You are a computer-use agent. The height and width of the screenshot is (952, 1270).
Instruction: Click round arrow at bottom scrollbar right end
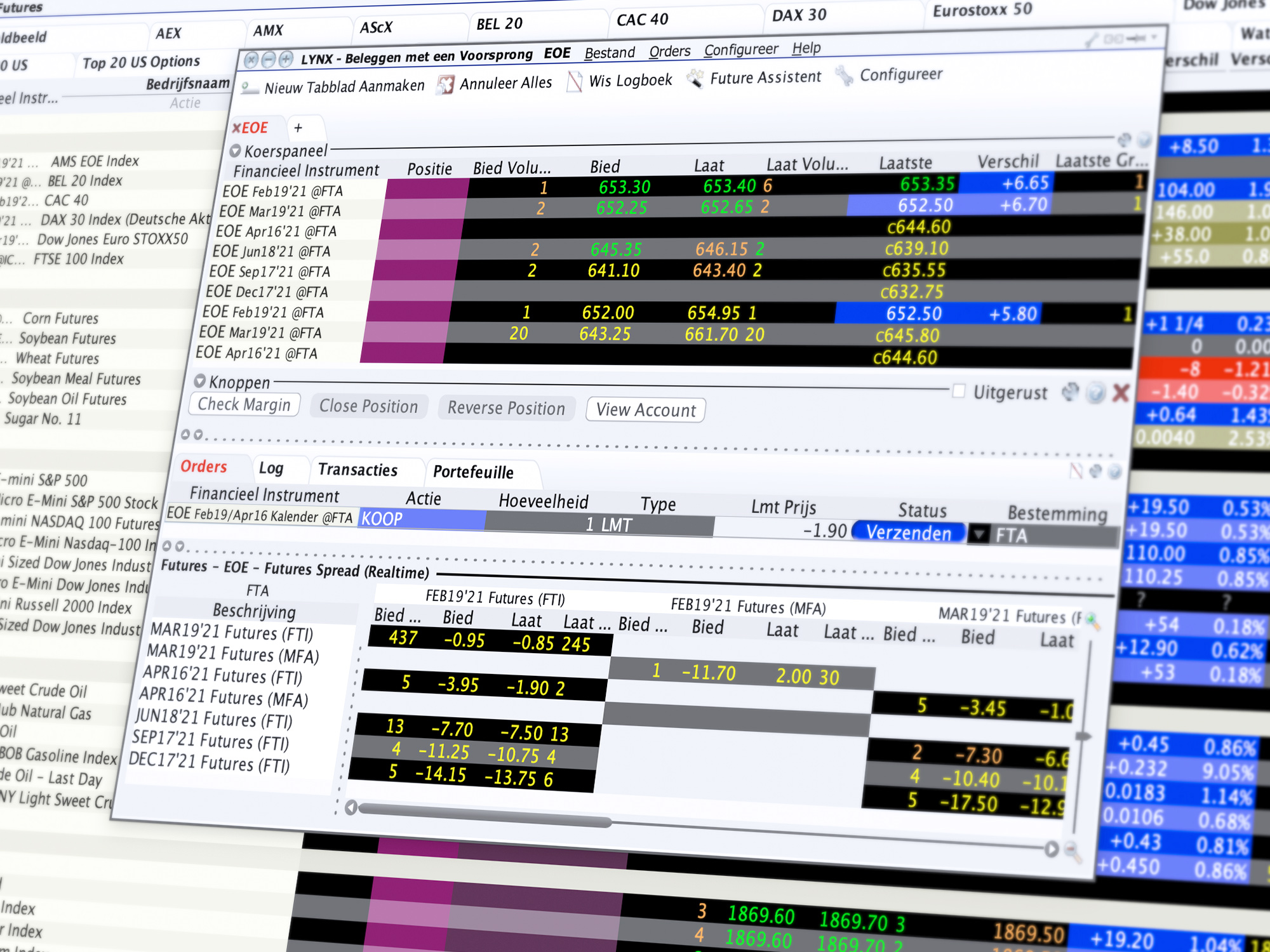tap(1052, 849)
